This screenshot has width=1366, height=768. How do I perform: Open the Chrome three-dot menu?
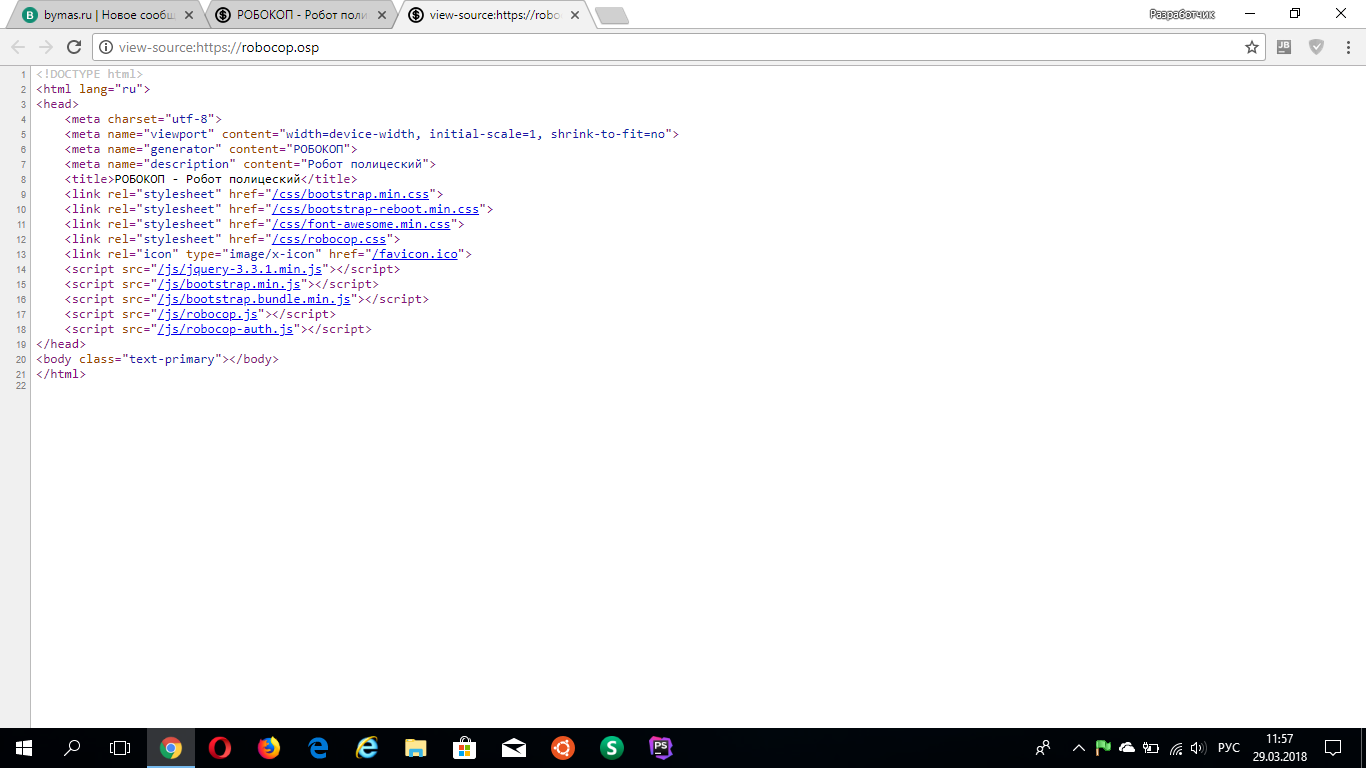click(x=1346, y=47)
